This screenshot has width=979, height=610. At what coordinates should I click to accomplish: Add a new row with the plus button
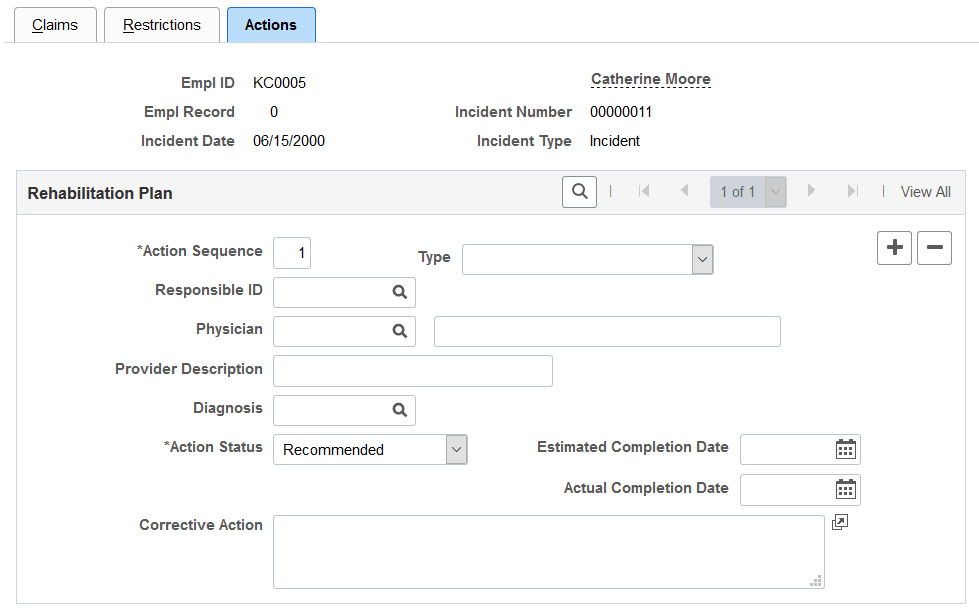pos(894,248)
